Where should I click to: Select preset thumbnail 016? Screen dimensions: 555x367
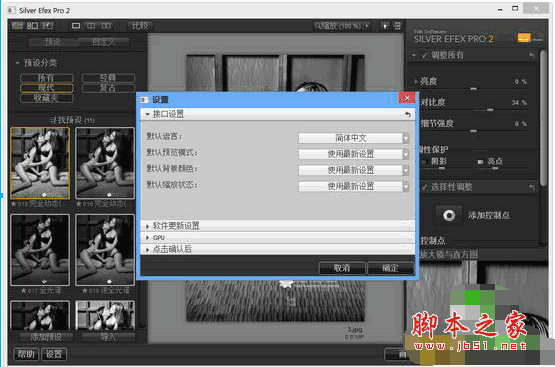click(105, 163)
